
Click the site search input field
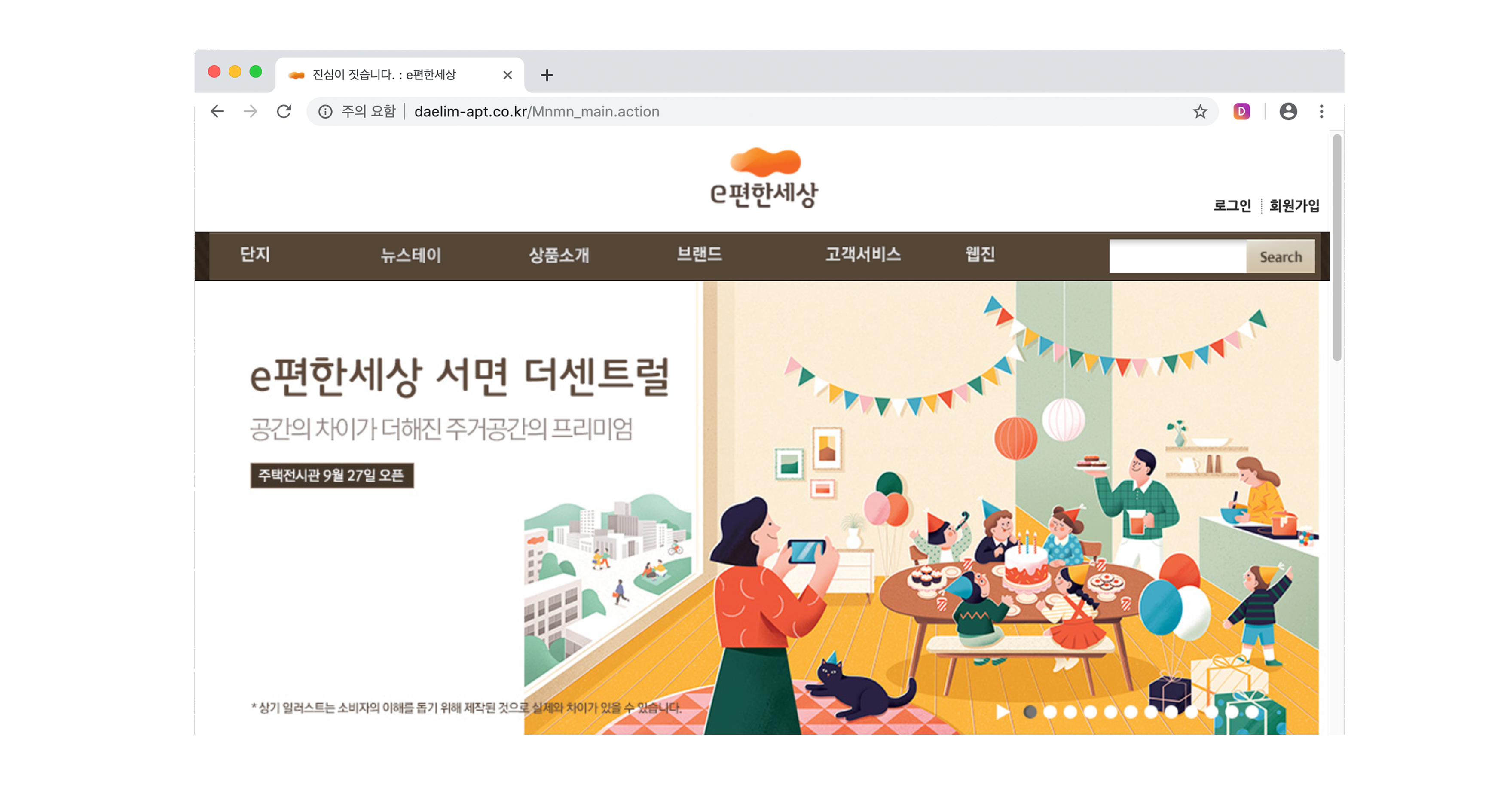[1177, 256]
